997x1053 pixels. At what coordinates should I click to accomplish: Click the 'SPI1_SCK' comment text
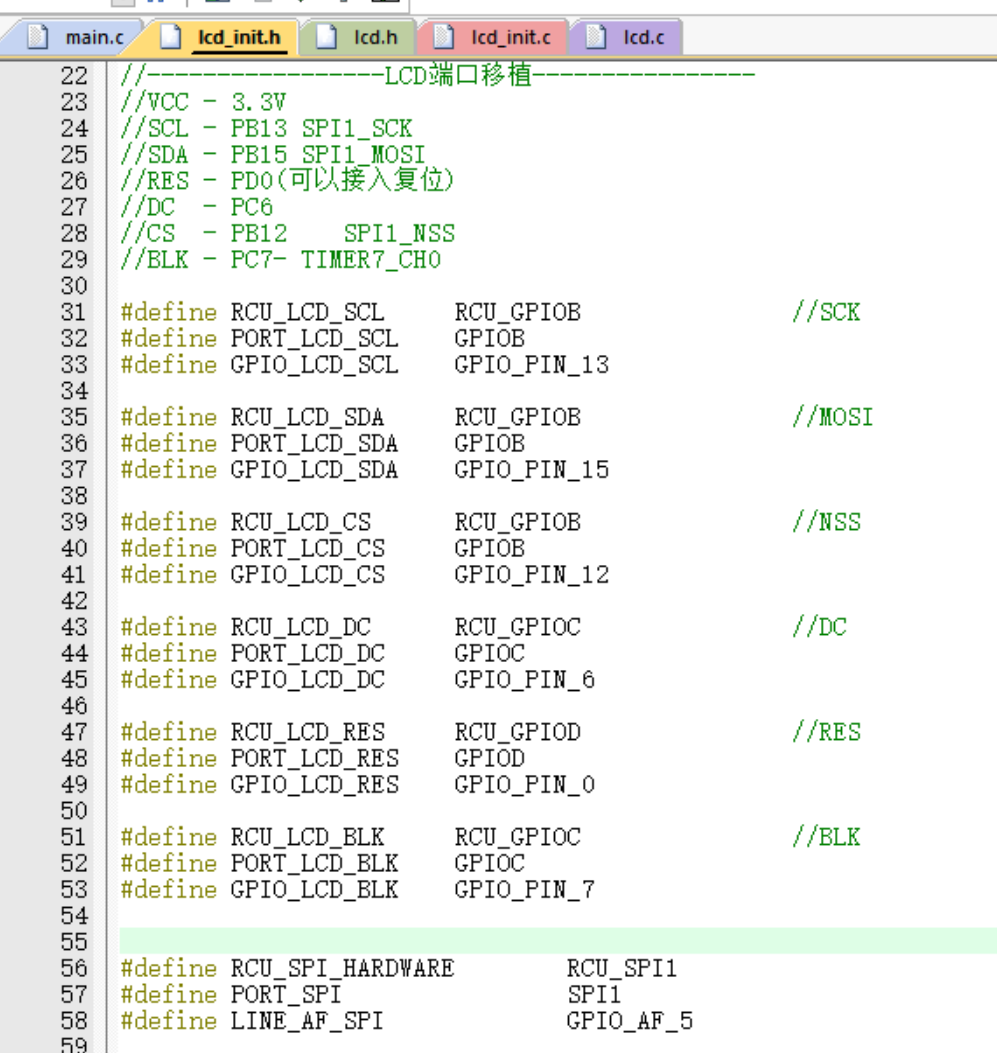pyautogui.click(x=357, y=128)
